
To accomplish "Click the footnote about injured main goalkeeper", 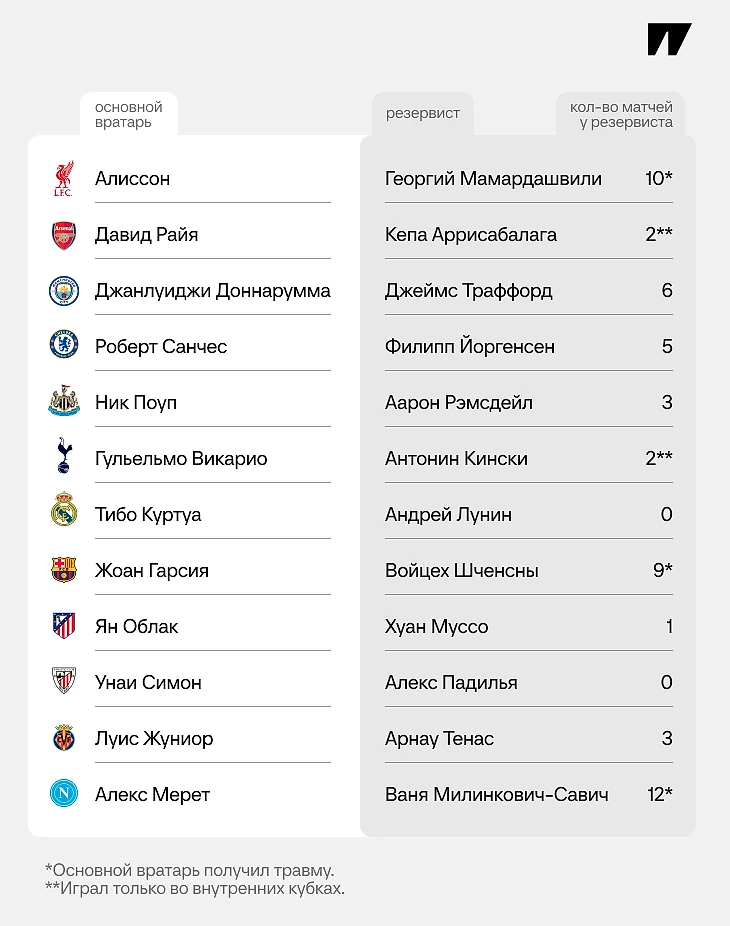I will click(x=190, y=870).
